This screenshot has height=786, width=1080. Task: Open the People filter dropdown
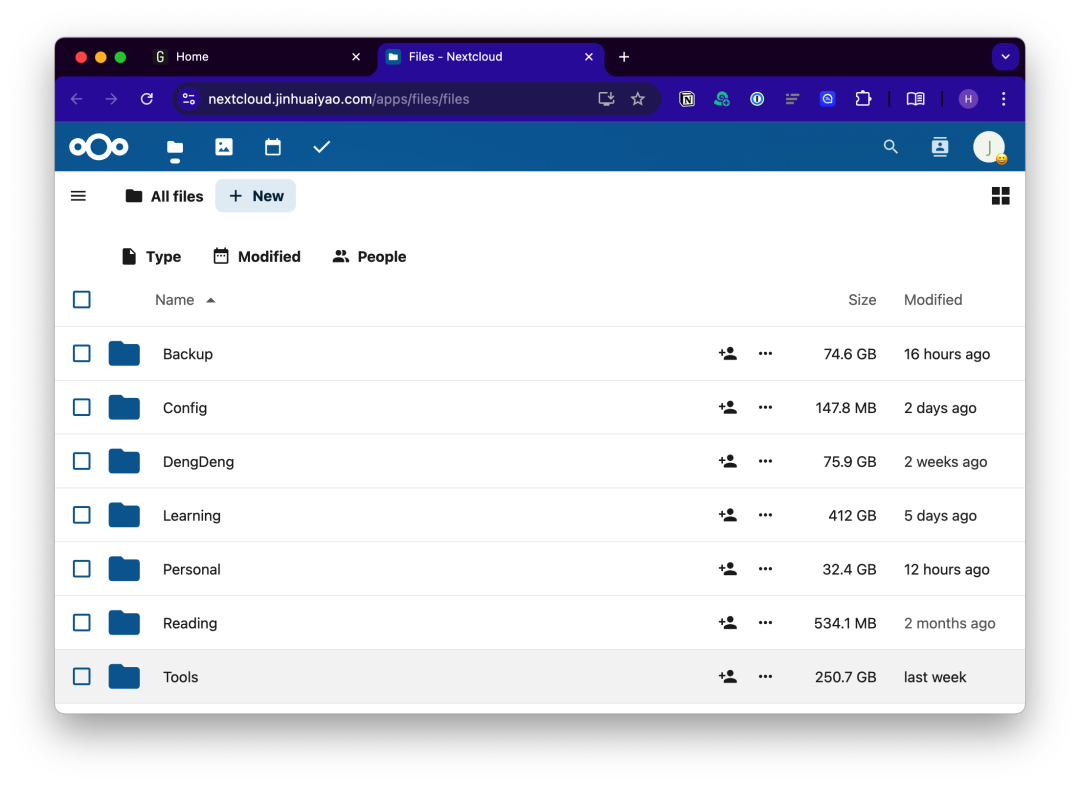368,256
